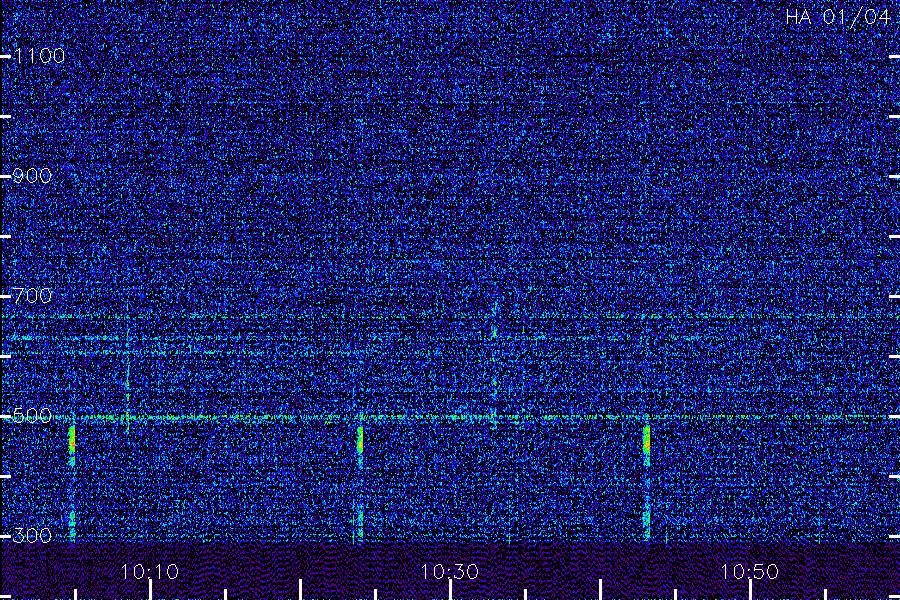This screenshot has width=900, height=600.
Task: Click the 300 frequency axis label
Action: pyautogui.click(x=32, y=535)
